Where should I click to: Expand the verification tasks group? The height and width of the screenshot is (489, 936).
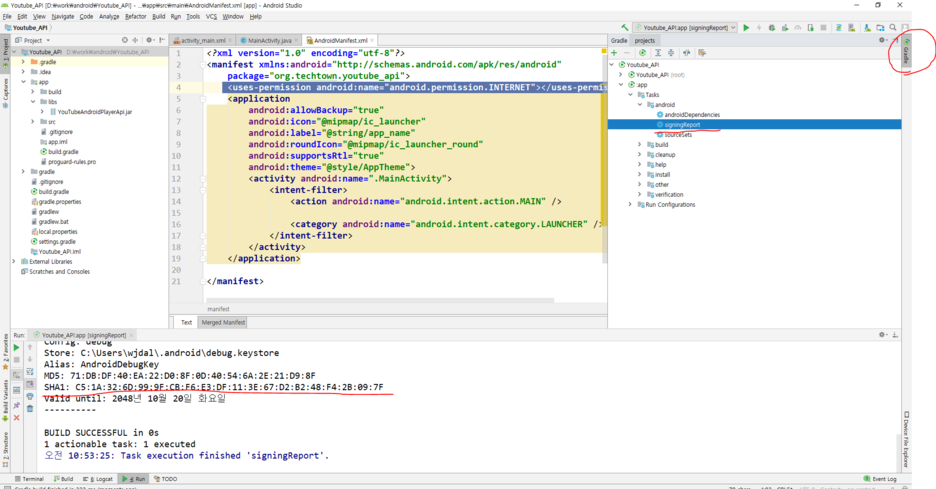pos(640,195)
